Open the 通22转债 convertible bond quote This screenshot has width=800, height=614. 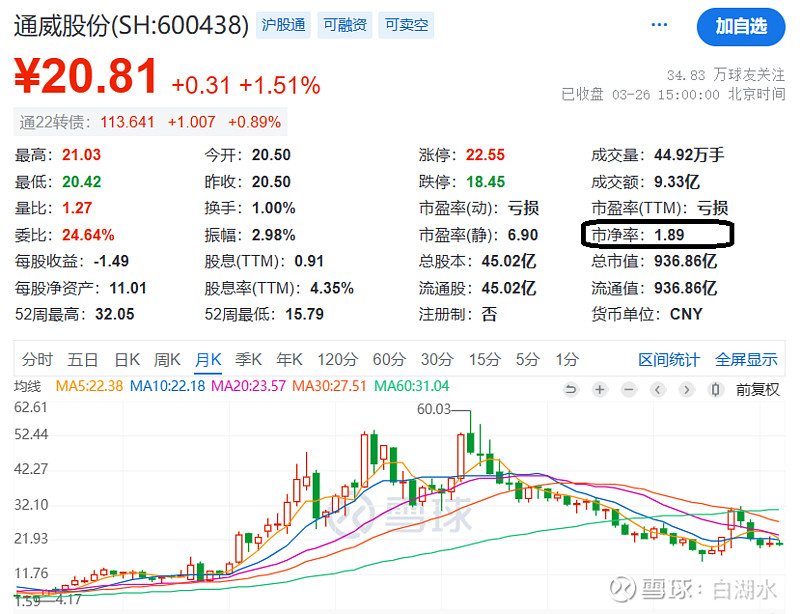coord(151,122)
